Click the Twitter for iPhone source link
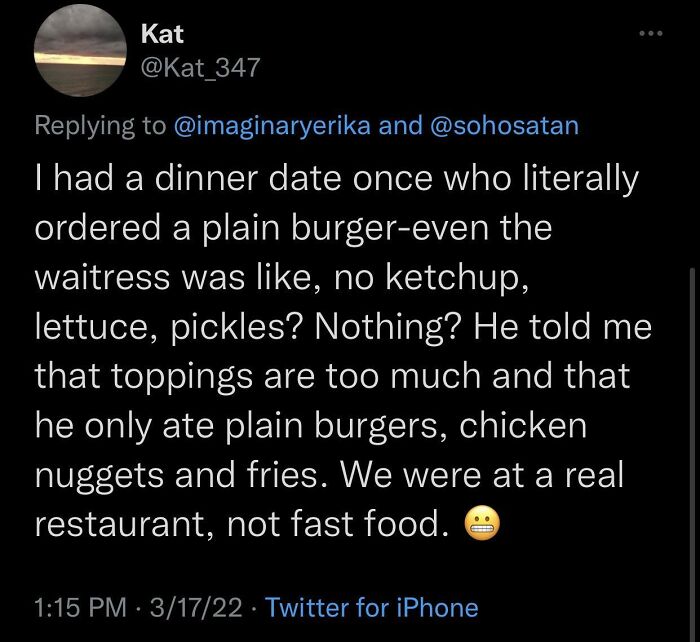 click(x=373, y=607)
